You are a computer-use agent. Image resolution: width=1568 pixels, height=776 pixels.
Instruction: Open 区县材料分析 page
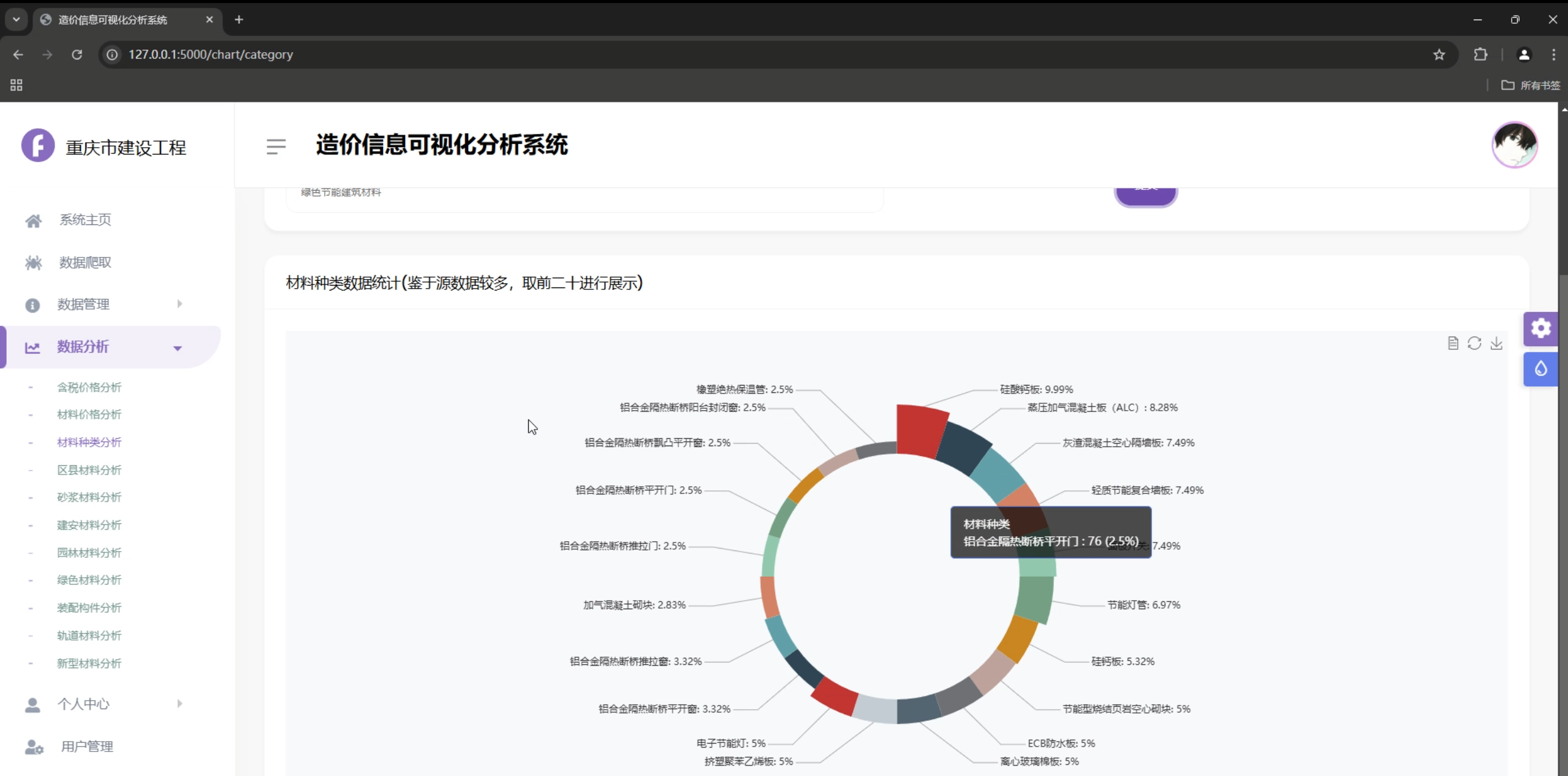point(89,470)
